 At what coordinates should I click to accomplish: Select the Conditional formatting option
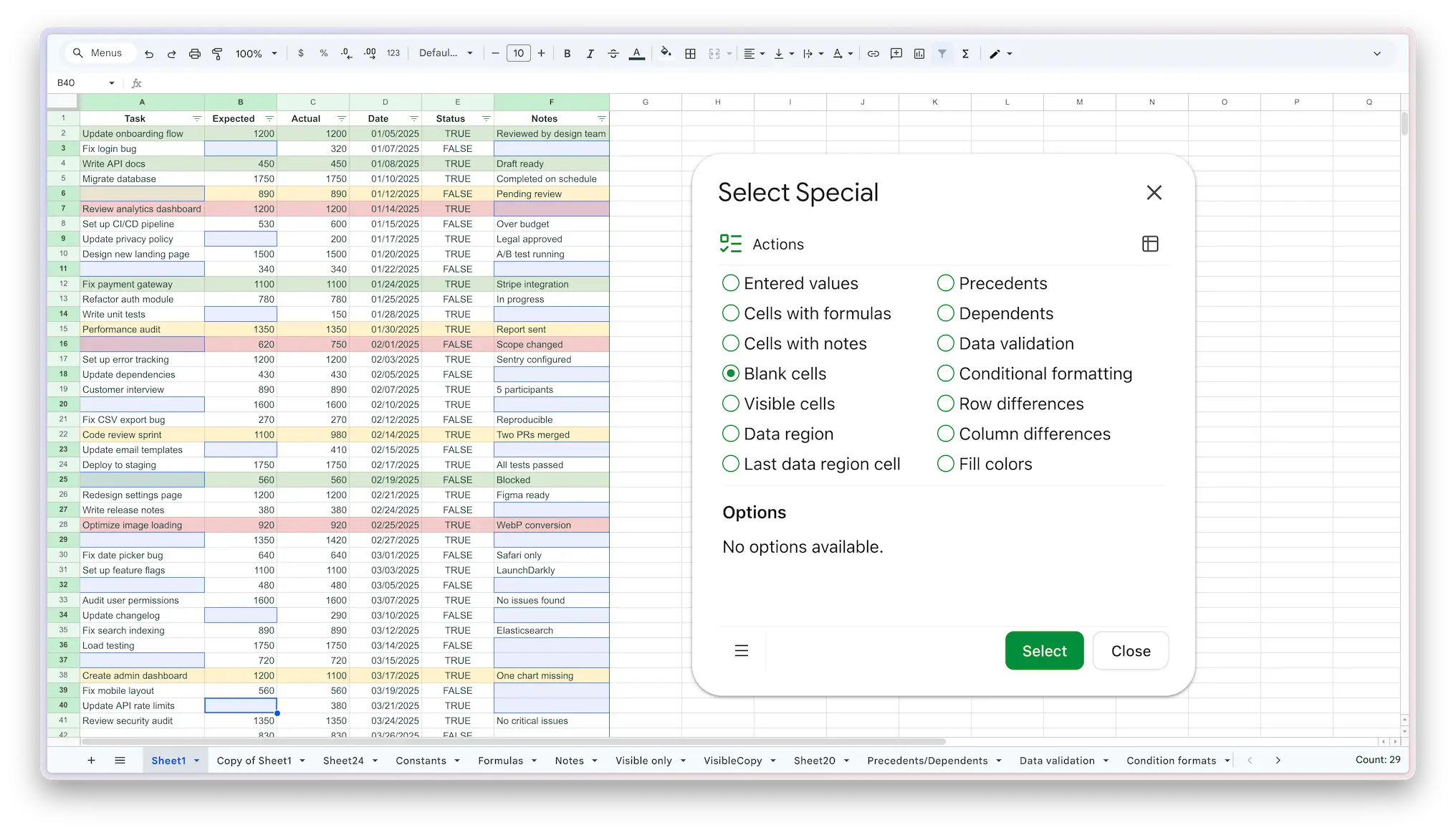[946, 373]
